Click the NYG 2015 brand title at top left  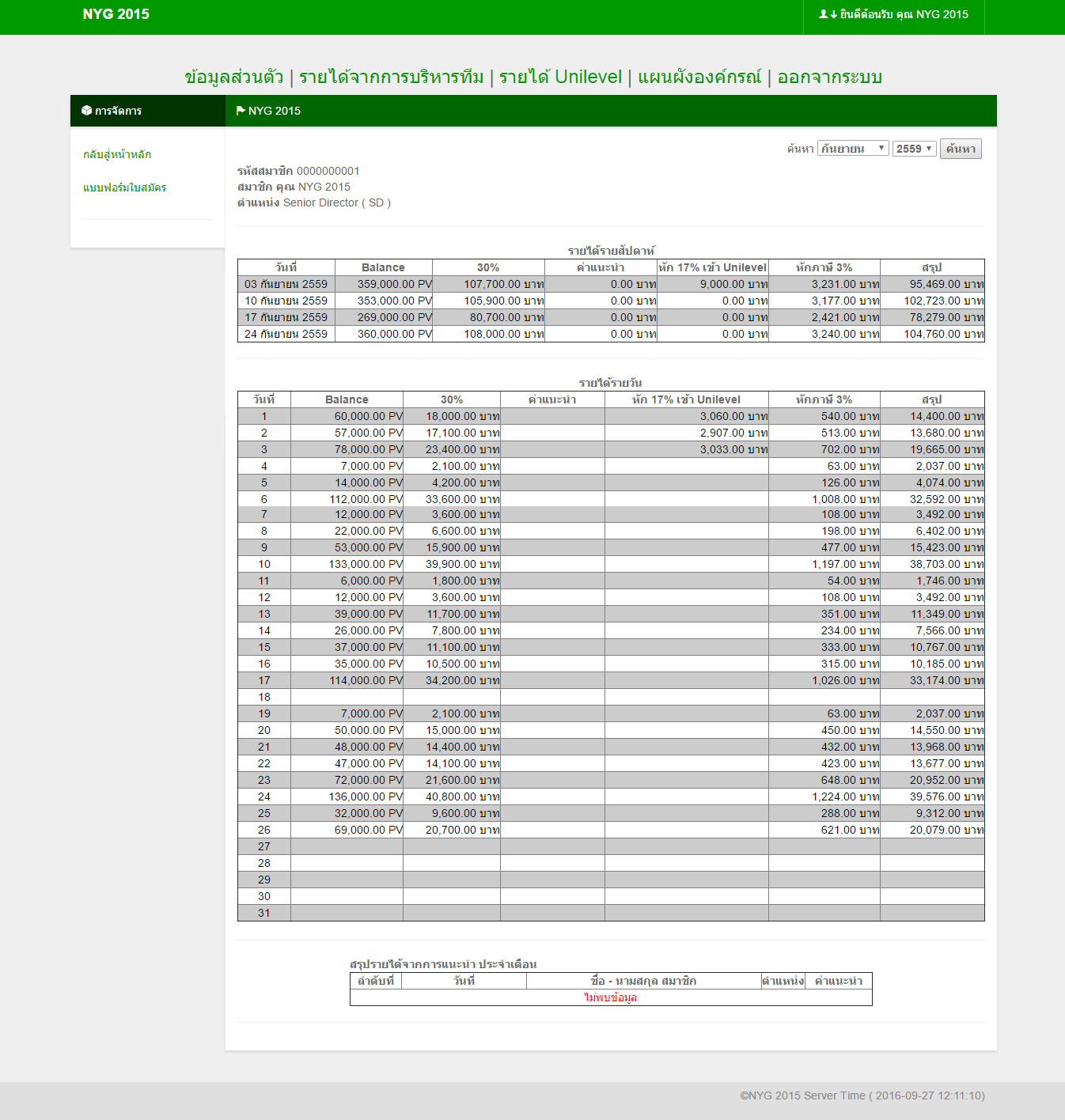tap(116, 14)
